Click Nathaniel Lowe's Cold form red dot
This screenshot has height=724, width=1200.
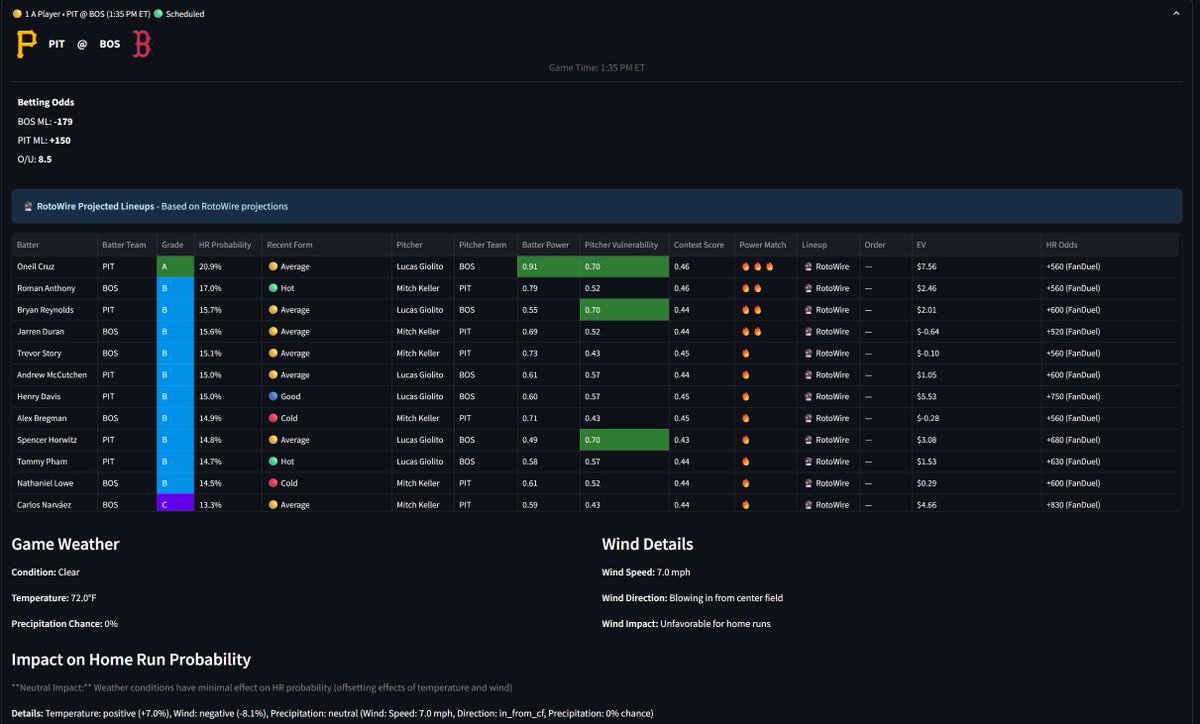tap(273, 483)
